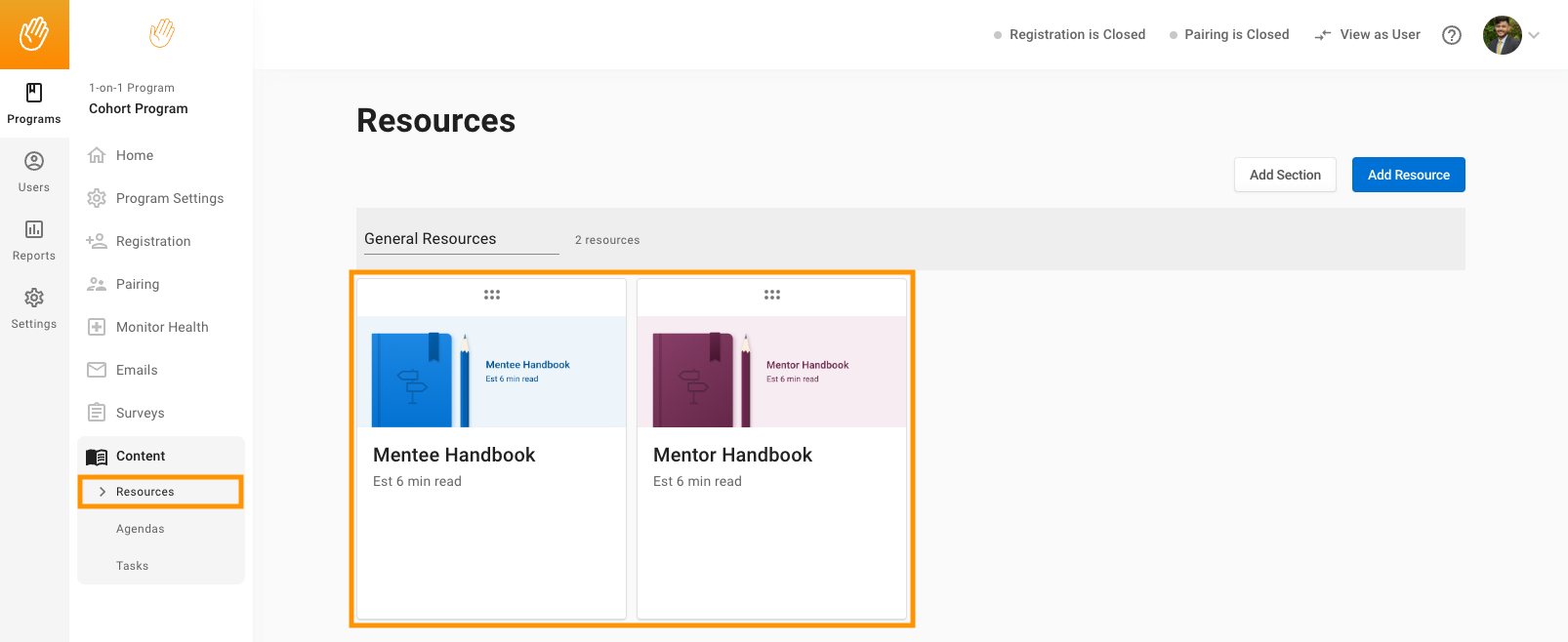This screenshot has height=642, width=1568.
Task: Click the Add Section button
Action: (1285, 175)
